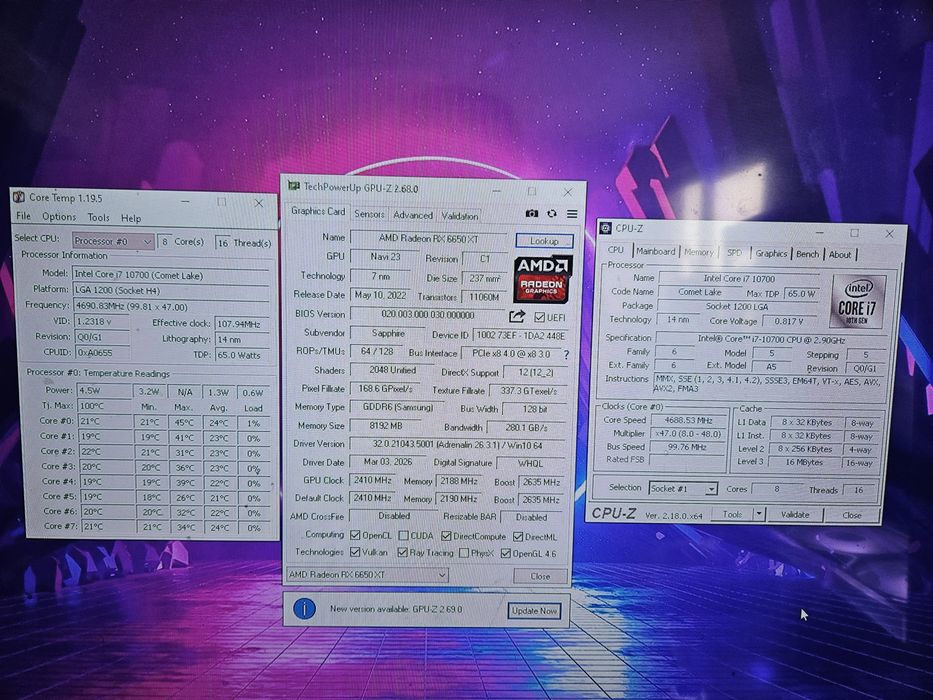Click the GPU-Z screenshot camera icon
The width and height of the screenshot is (933, 700).
(x=531, y=213)
